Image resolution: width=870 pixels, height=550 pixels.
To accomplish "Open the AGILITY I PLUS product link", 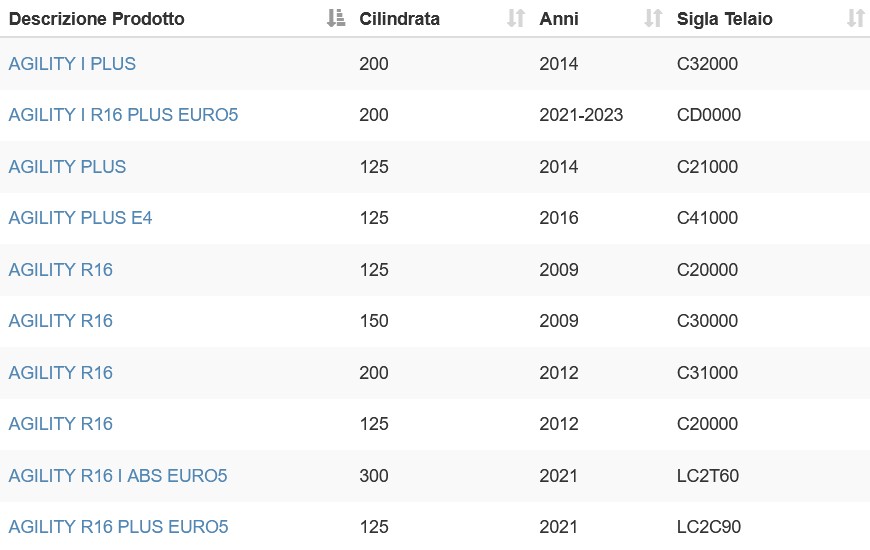I will tap(72, 63).
